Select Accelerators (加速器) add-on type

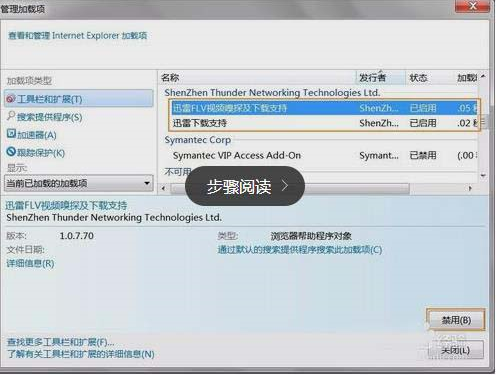pos(37,135)
